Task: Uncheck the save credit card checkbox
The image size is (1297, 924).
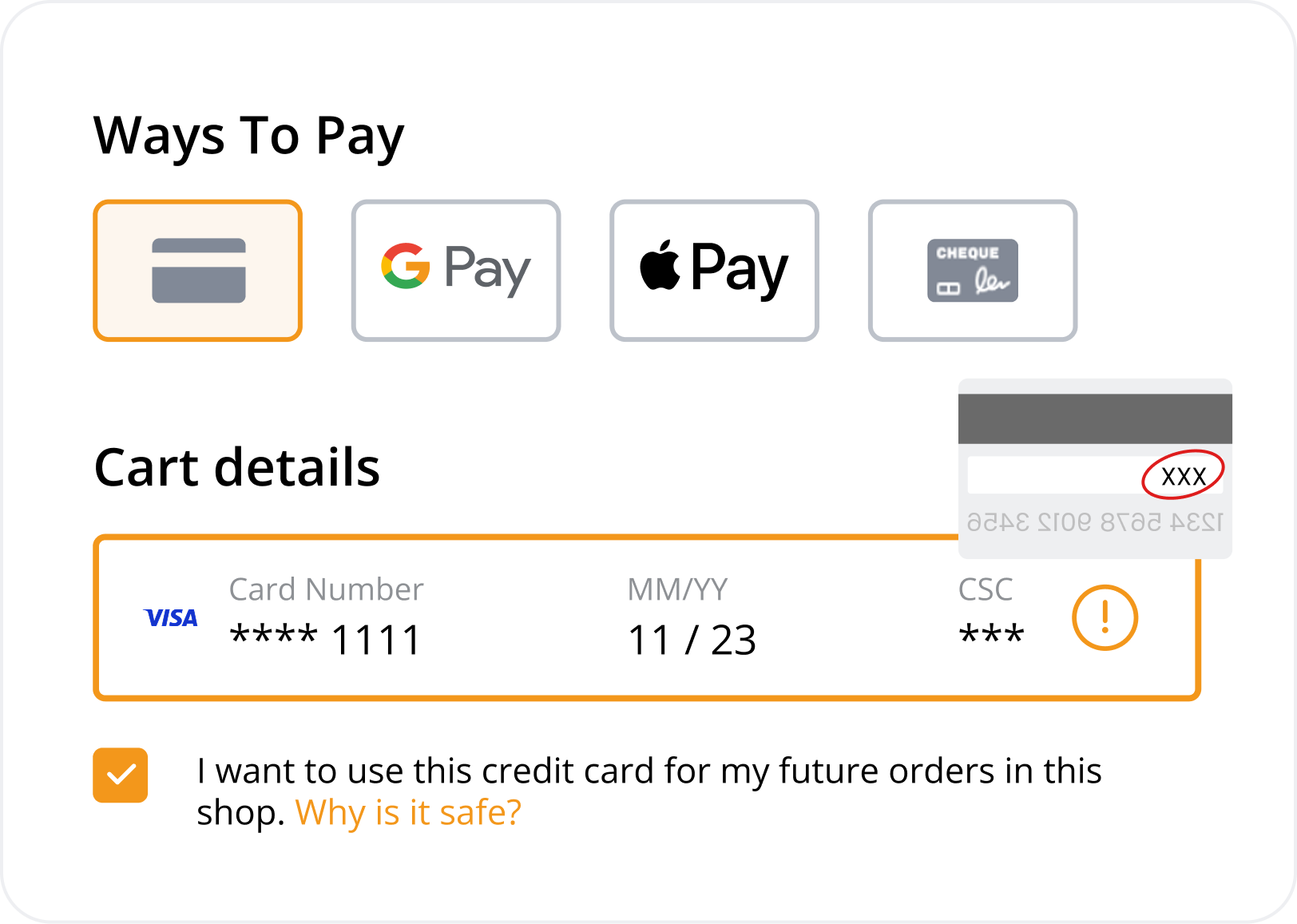Action: (x=121, y=775)
